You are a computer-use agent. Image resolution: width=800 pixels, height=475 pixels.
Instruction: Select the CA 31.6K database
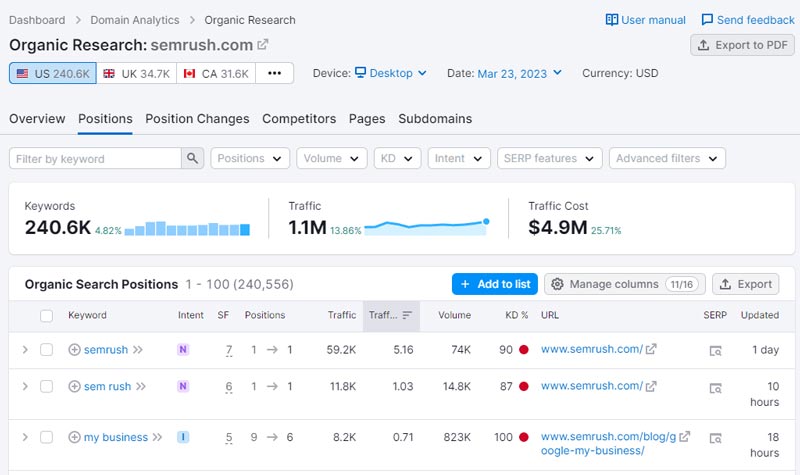click(216, 73)
